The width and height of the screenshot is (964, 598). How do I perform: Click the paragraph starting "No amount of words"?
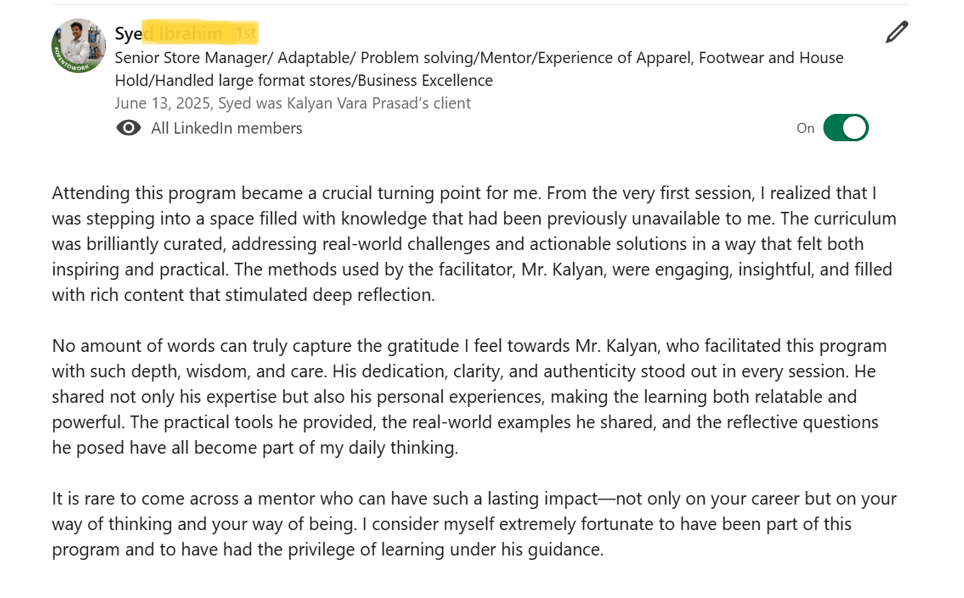(x=469, y=397)
